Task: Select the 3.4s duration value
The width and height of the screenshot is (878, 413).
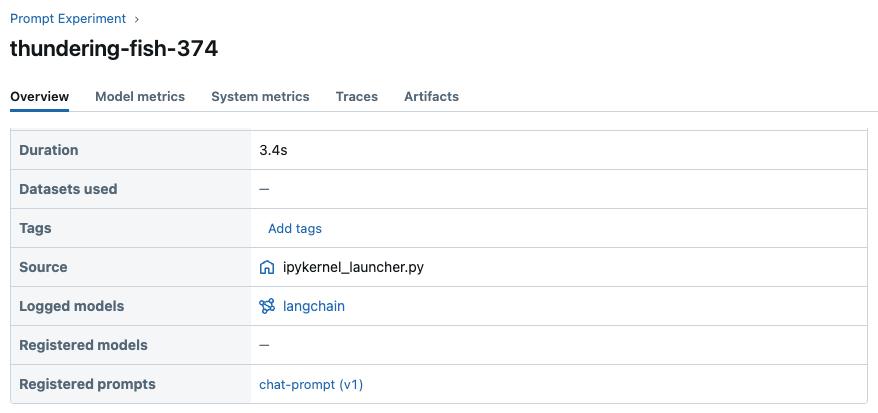Action: [x=274, y=150]
